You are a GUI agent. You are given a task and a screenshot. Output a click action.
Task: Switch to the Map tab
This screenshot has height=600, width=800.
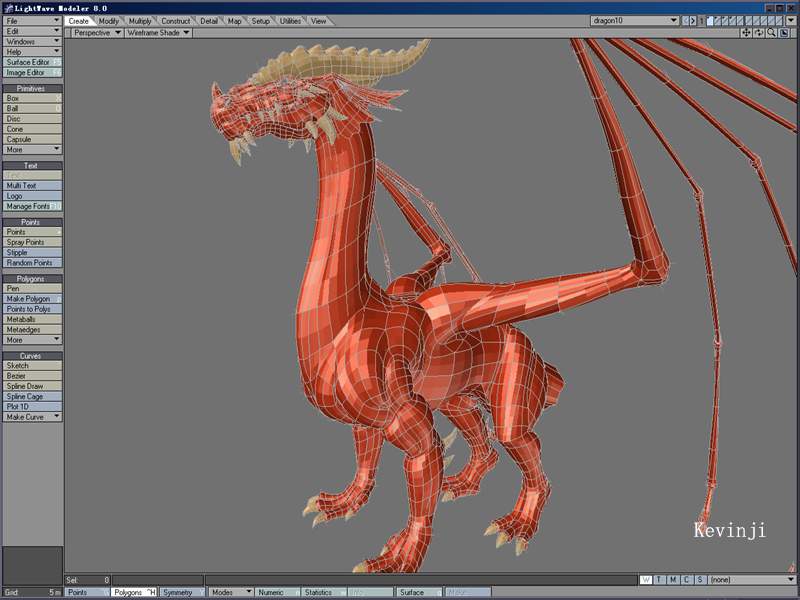pos(235,21)
